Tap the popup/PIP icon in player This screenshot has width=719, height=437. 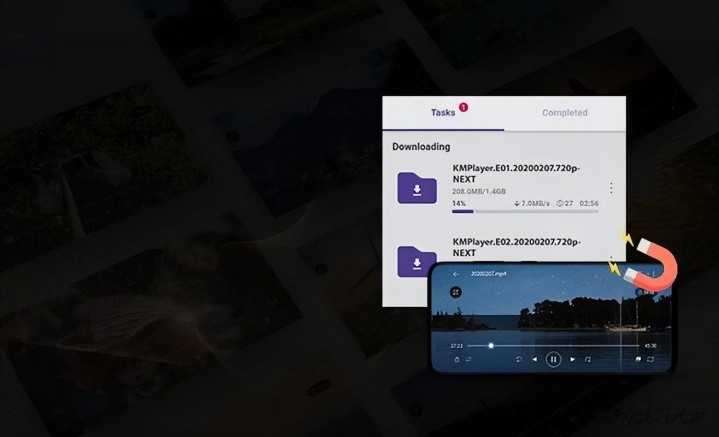click(x=638, y=360)
